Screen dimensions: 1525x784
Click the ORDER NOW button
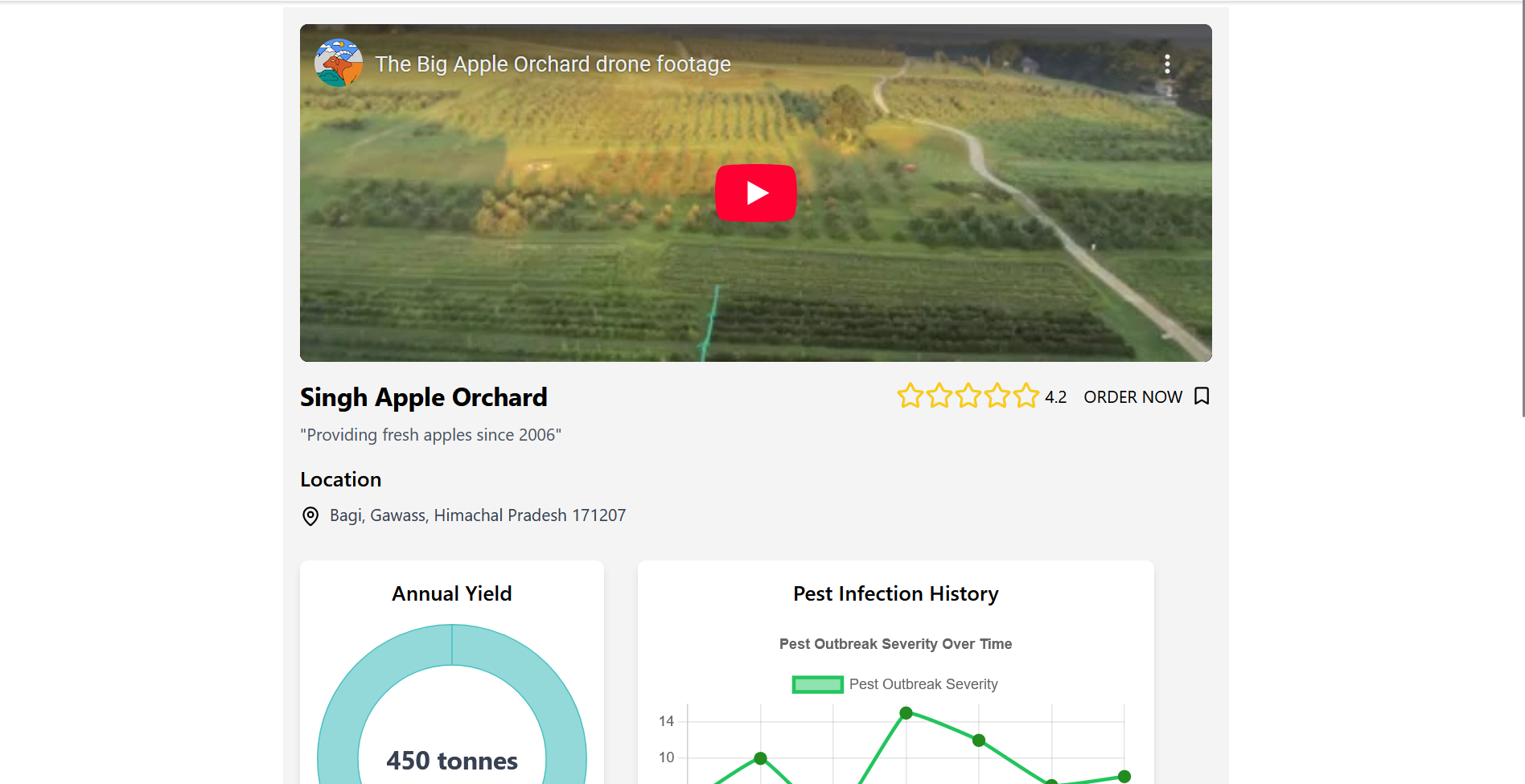pyautogui.click(x=1132, y=397)
